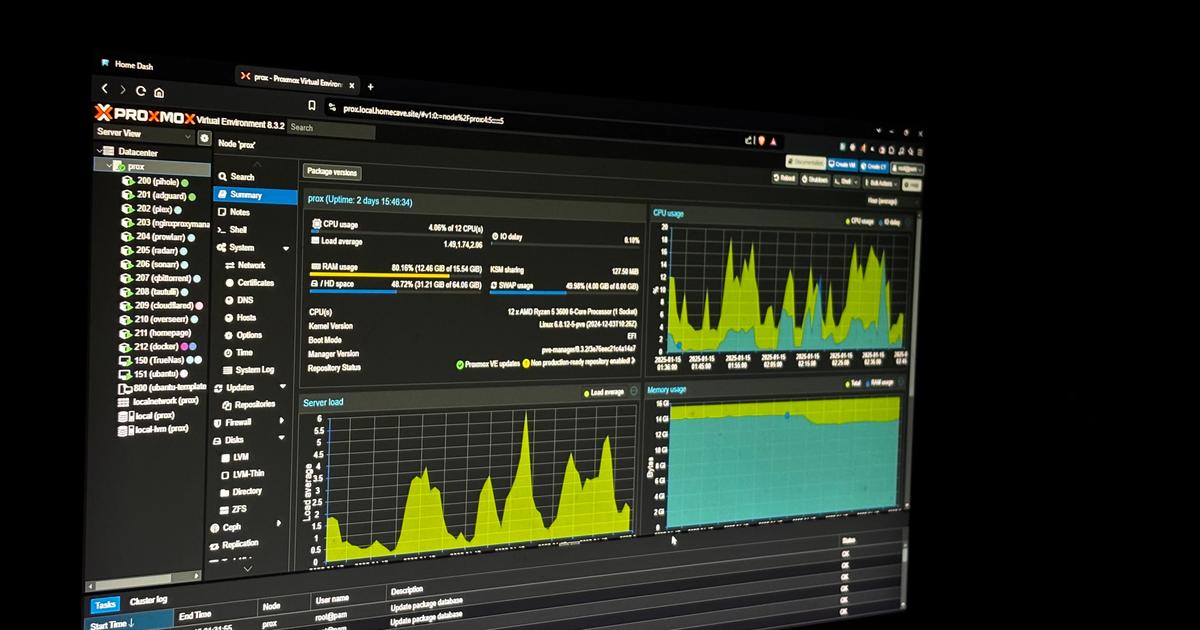Click the Shutdown node button
This screenshot has height=630, width=1200.
pyautogui.click(x=816, y=180)
